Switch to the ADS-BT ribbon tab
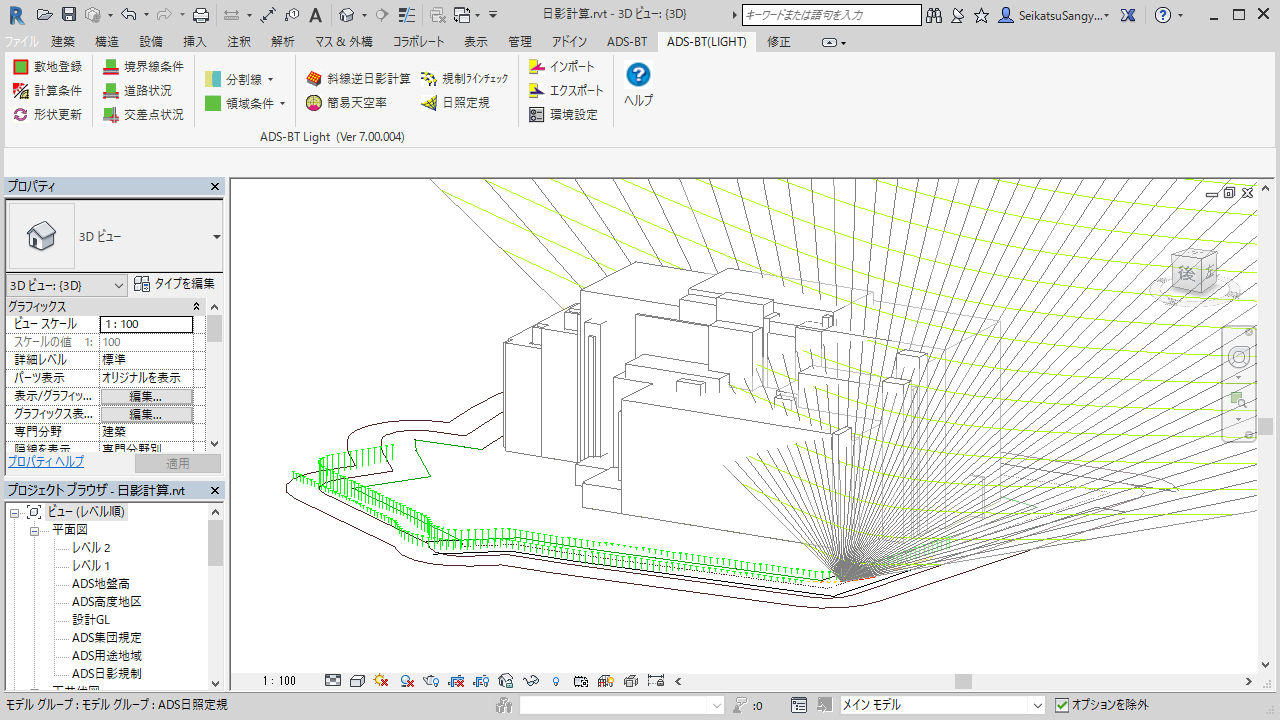The width and height of the screenshot is (1280, 720). [626, 42]
